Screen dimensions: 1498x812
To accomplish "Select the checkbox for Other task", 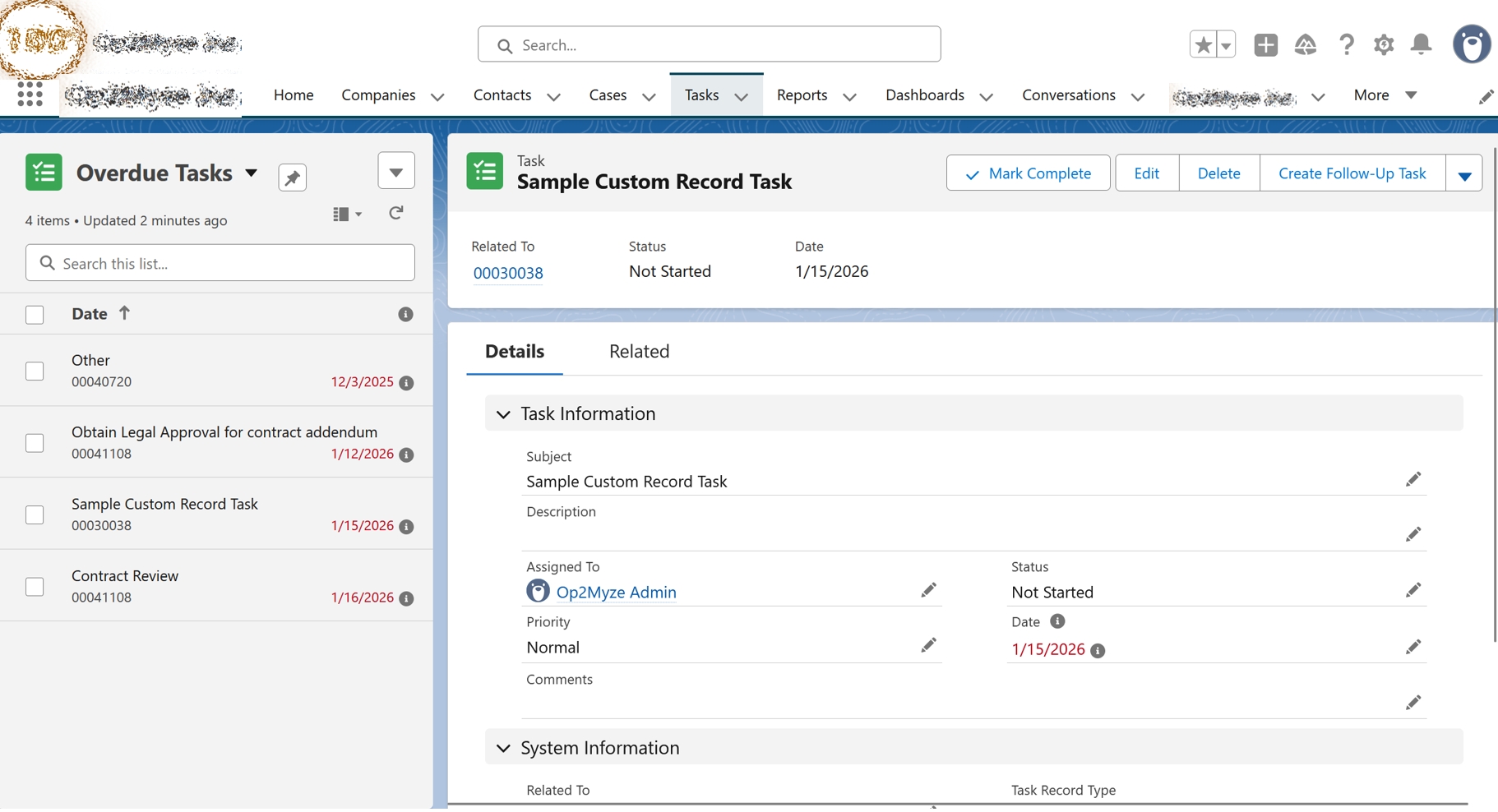I will point(35,371).
